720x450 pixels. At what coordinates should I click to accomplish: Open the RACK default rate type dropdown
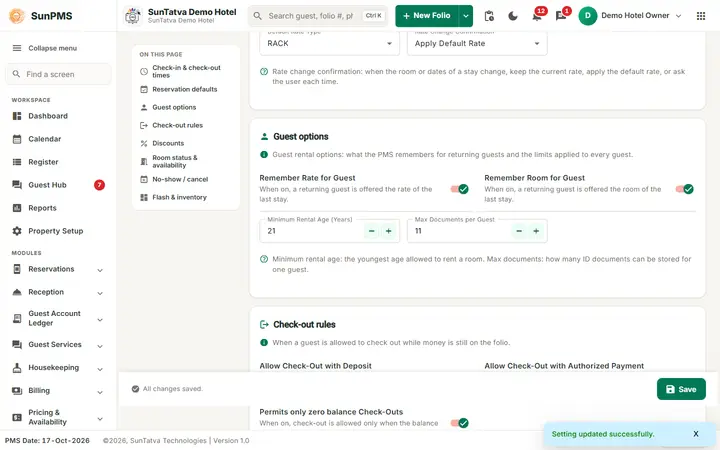click(329, 44)
